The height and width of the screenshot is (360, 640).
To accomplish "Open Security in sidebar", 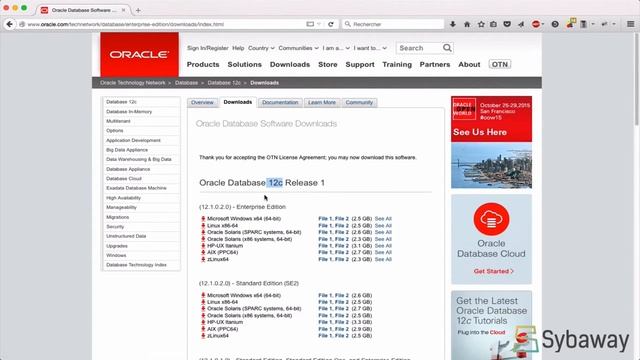I will click(x=115, y=227).
